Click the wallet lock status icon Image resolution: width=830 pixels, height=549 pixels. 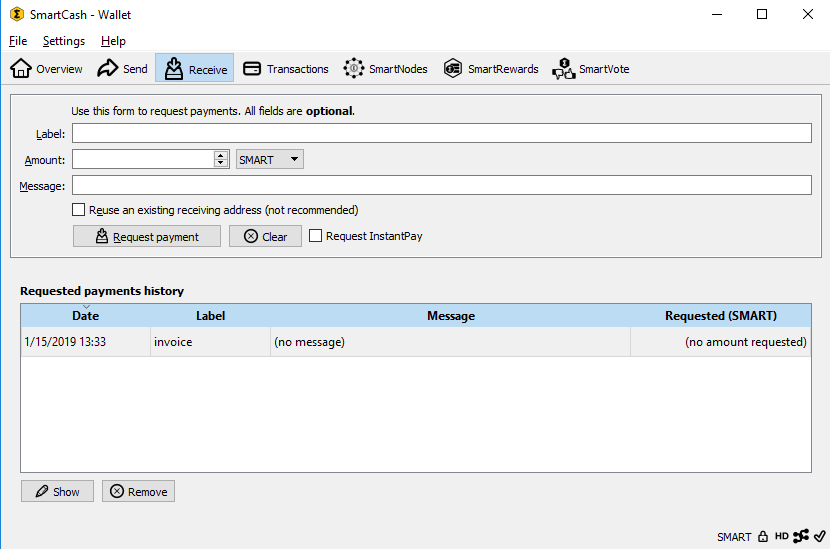point(763,536)
